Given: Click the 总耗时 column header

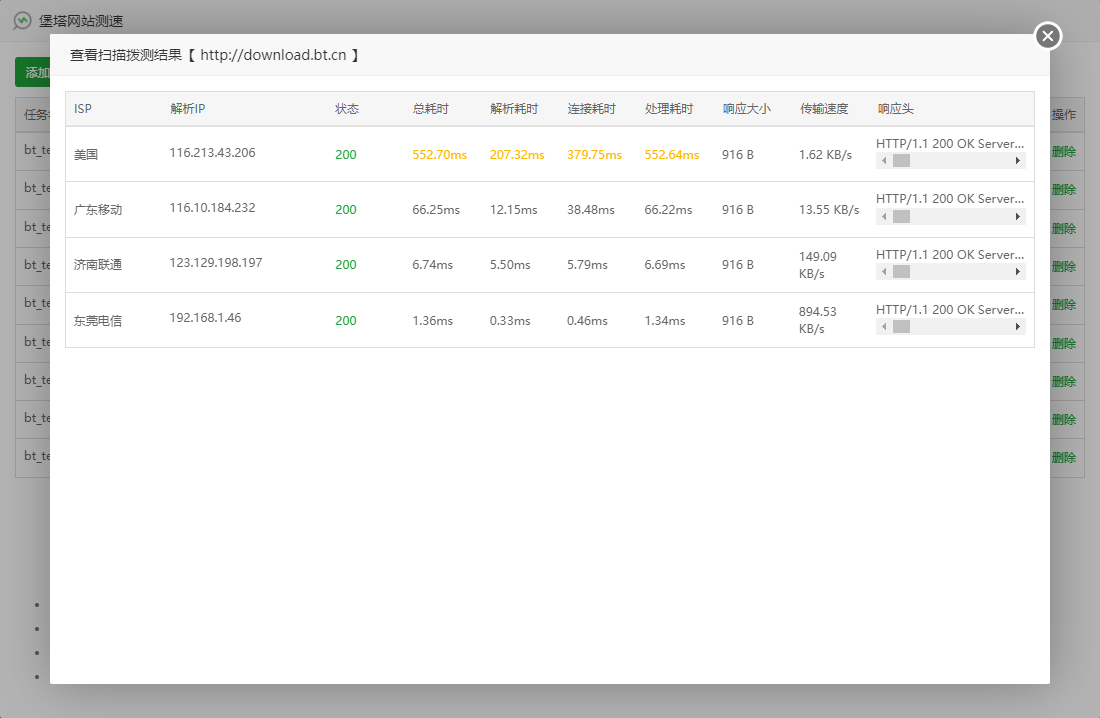Looking at the screenshot, I should click(x=430, y=109).
